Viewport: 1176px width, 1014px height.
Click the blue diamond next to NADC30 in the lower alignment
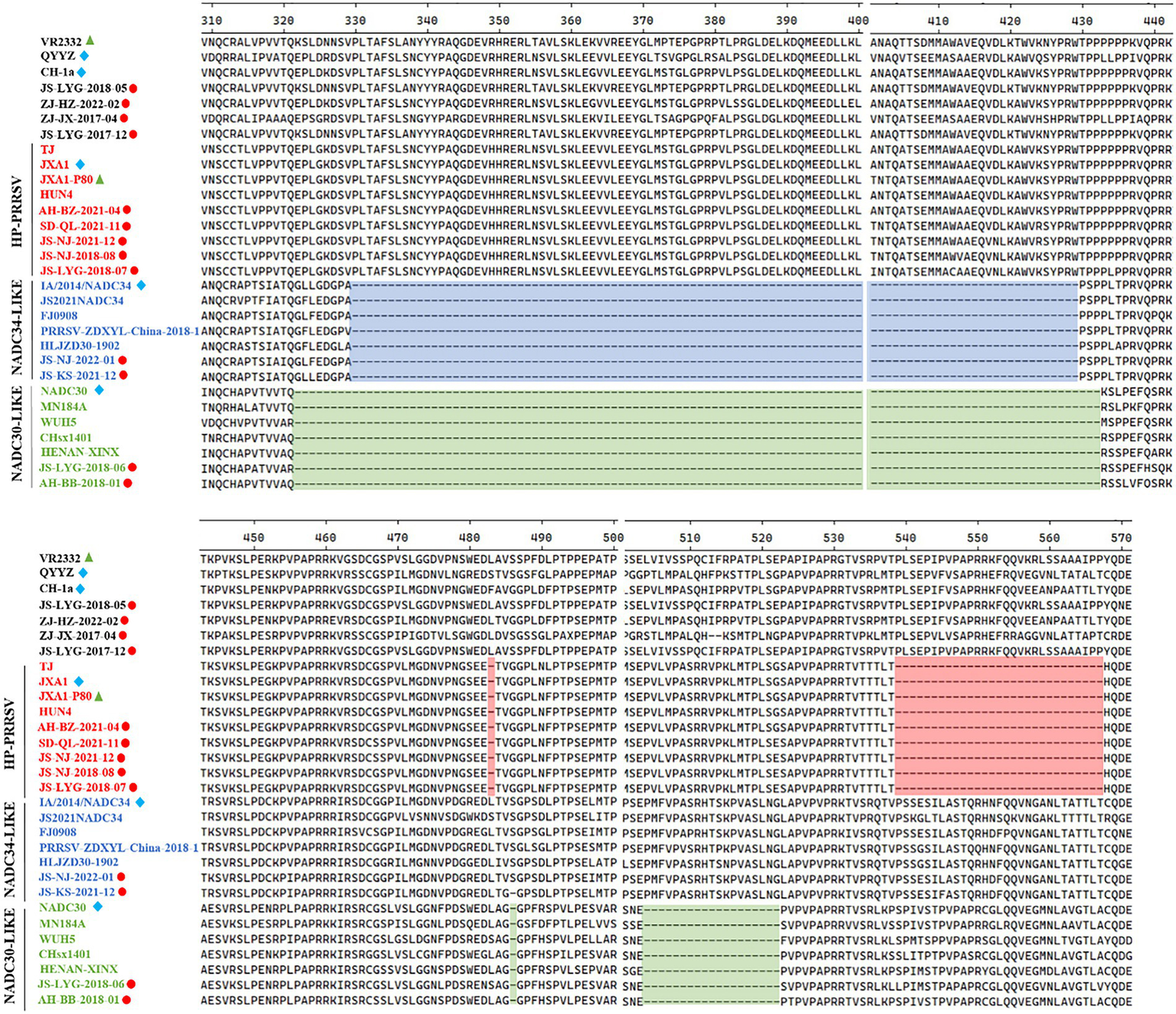point(97,907)
